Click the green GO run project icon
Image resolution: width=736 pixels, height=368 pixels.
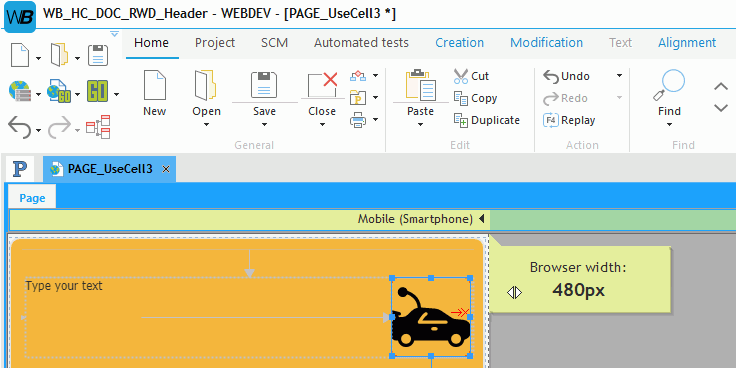click(x=97, y=91)
